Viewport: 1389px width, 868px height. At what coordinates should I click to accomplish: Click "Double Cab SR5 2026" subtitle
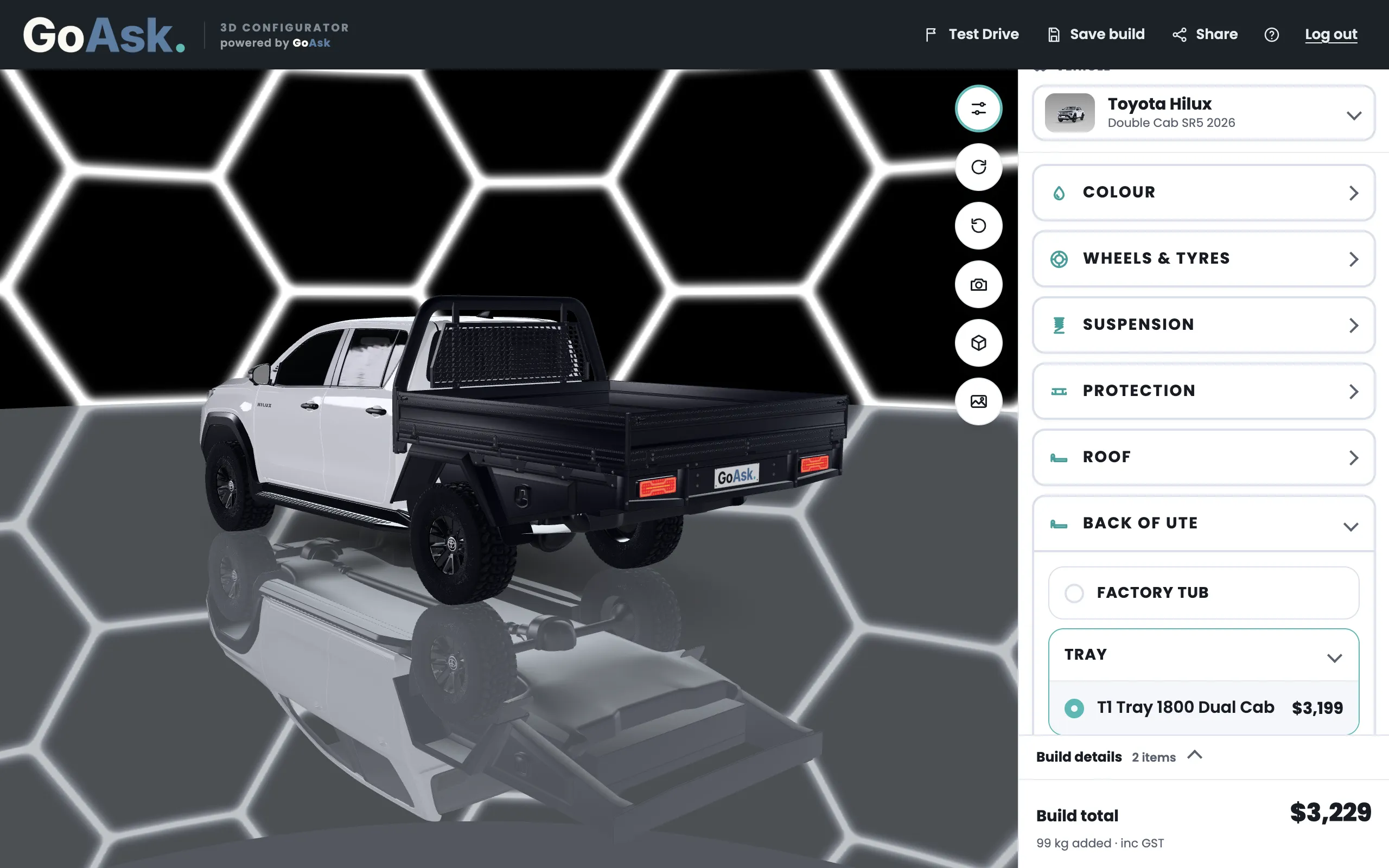(1171, 123)
